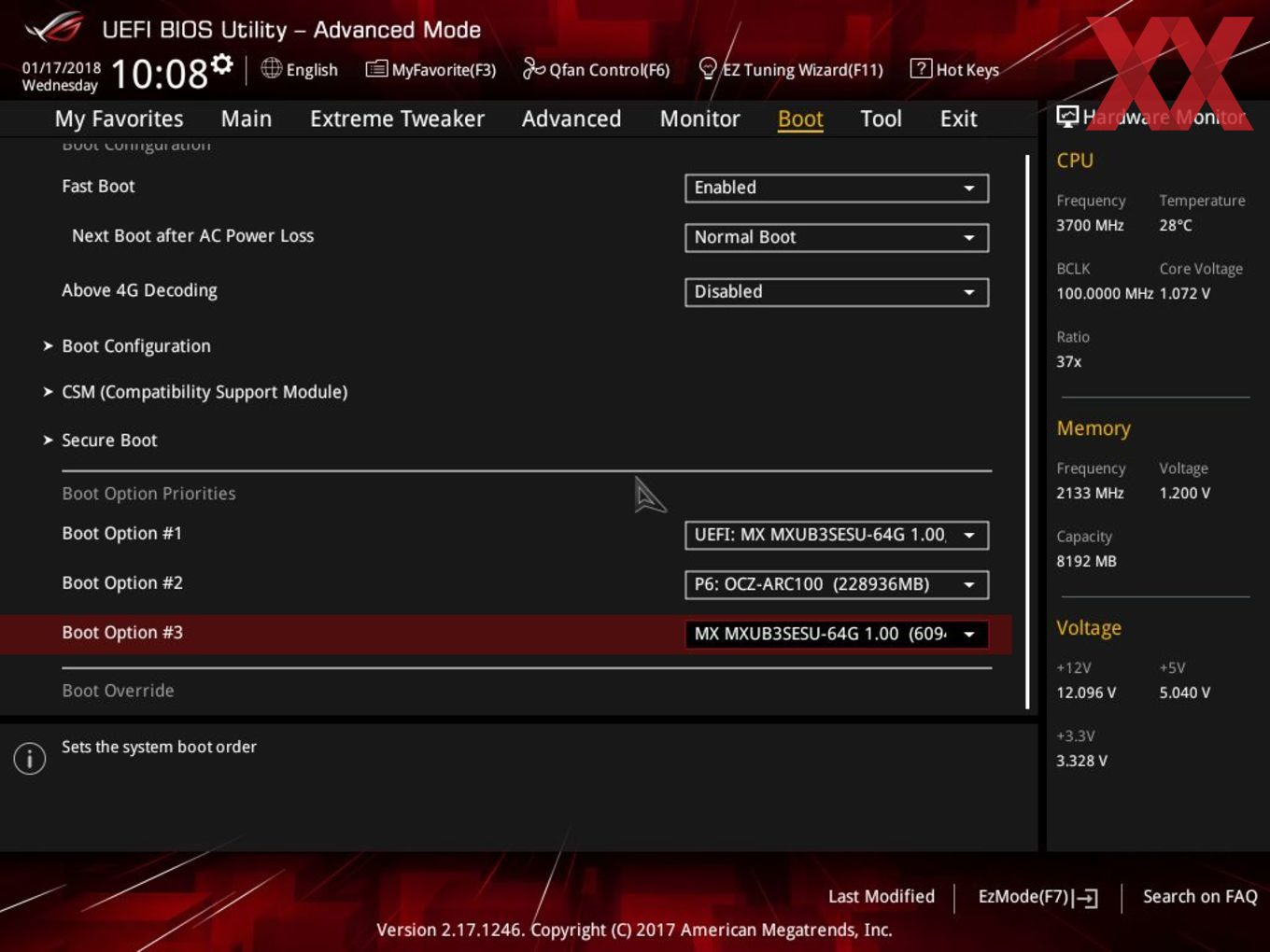
Task: Open the Boot Option #1 dropdown
Action: pyautogui.click(x=837, y=535)
